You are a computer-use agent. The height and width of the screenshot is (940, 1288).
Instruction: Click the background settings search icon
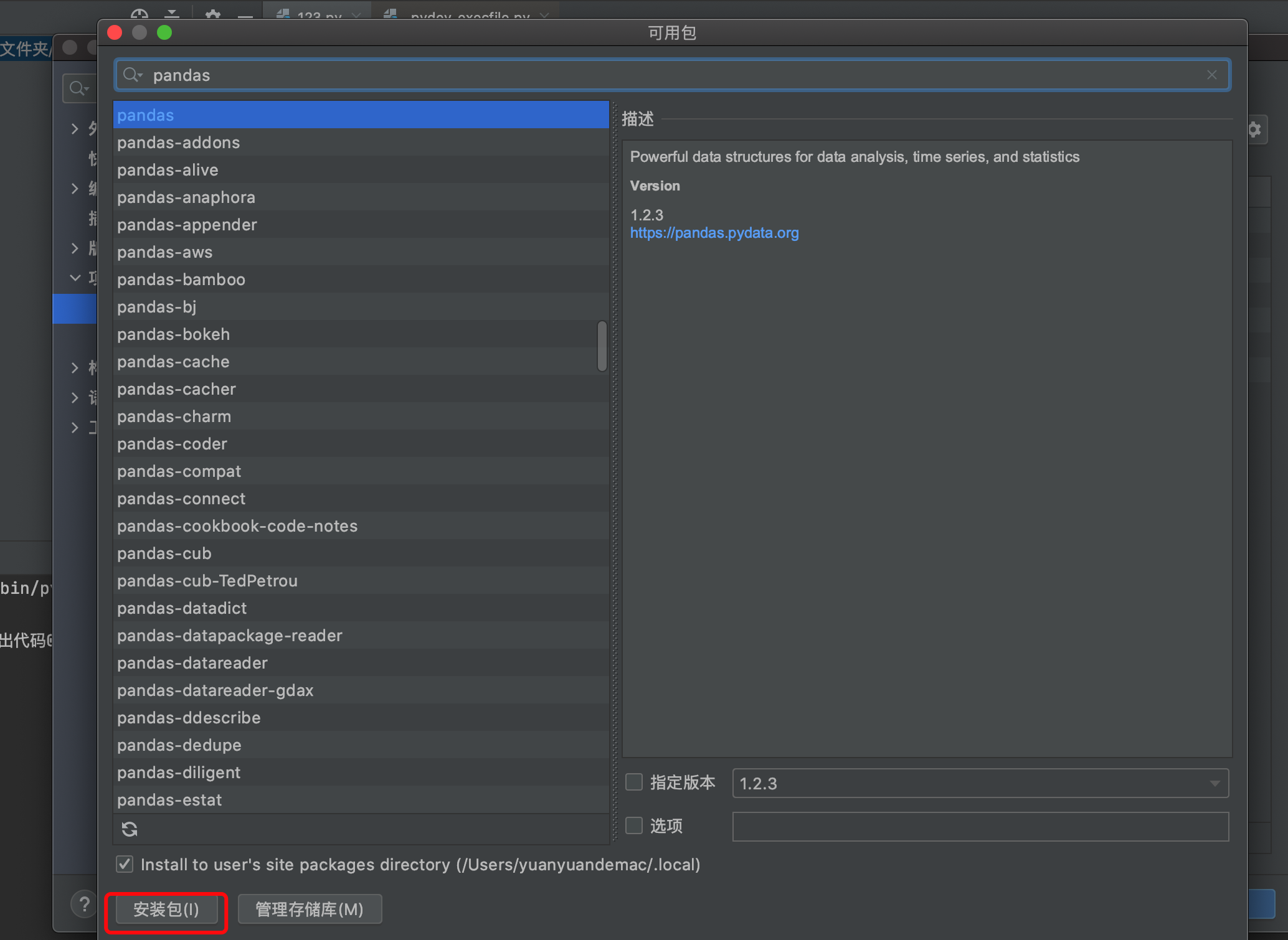pos(78,88)
